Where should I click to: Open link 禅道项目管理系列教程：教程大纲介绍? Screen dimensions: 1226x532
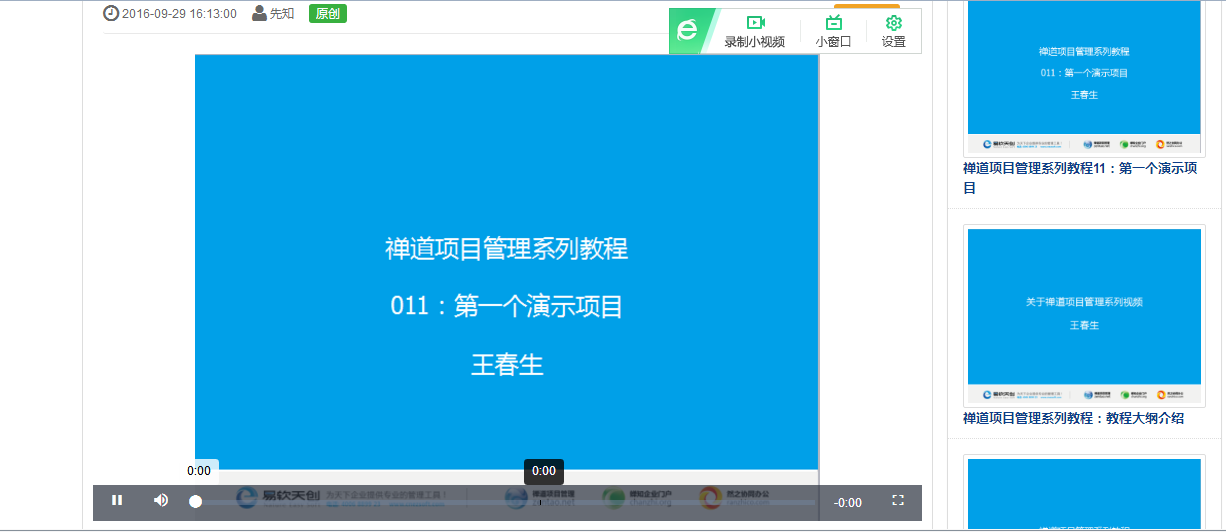[x=1073, y=418]
